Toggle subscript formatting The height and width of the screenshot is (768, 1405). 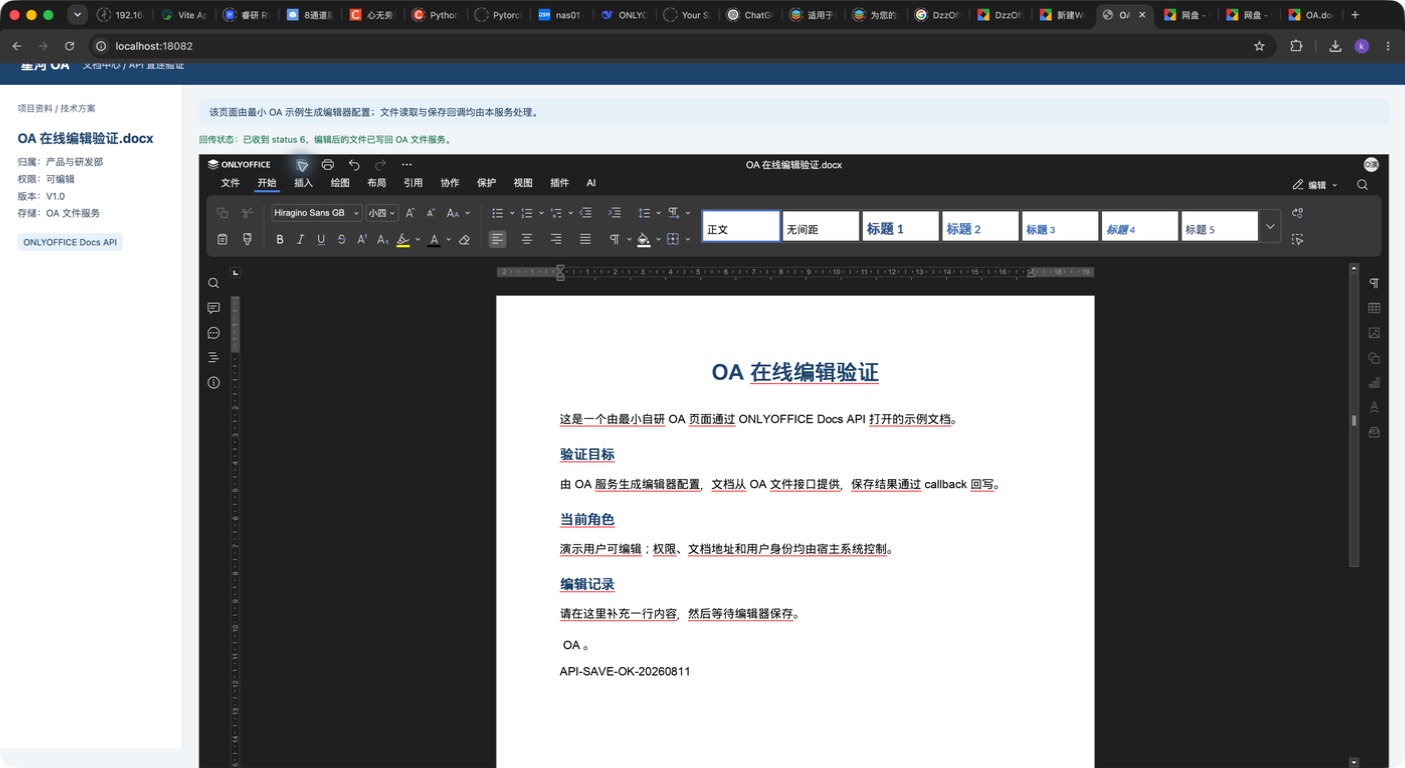(x=383, y=240)
